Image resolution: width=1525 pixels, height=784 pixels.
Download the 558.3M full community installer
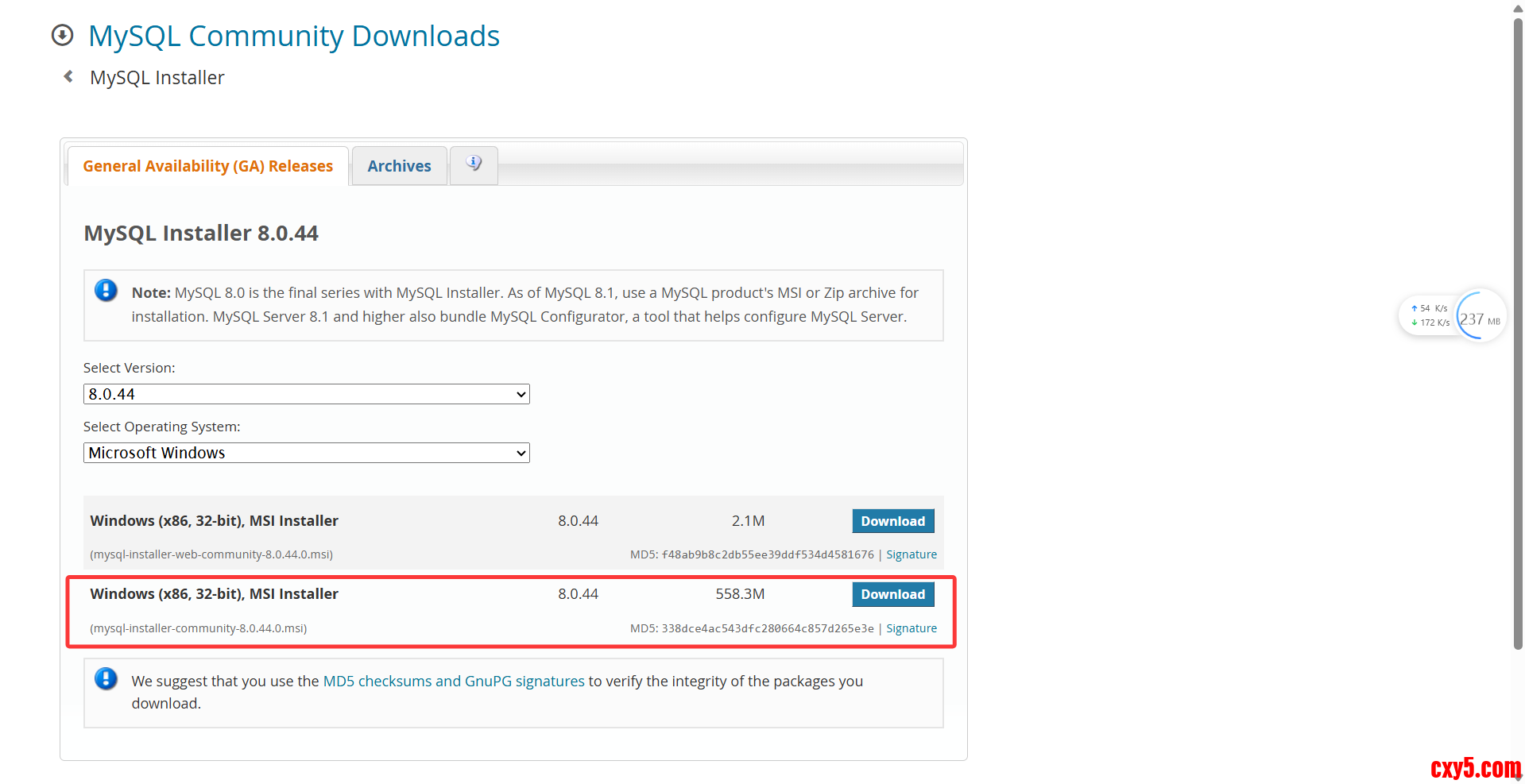point(893,594)
